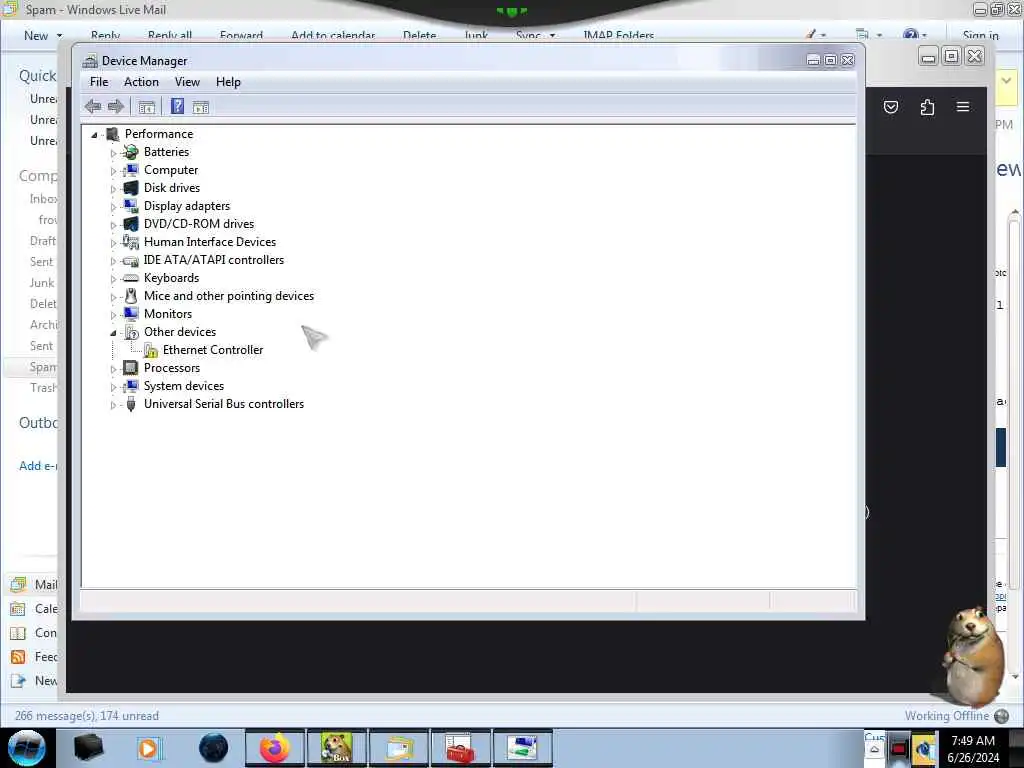The height and width of the screenshot is (768, 1024).
Task: Expand the Display adapters node arrow
Action: coord(113,206)
